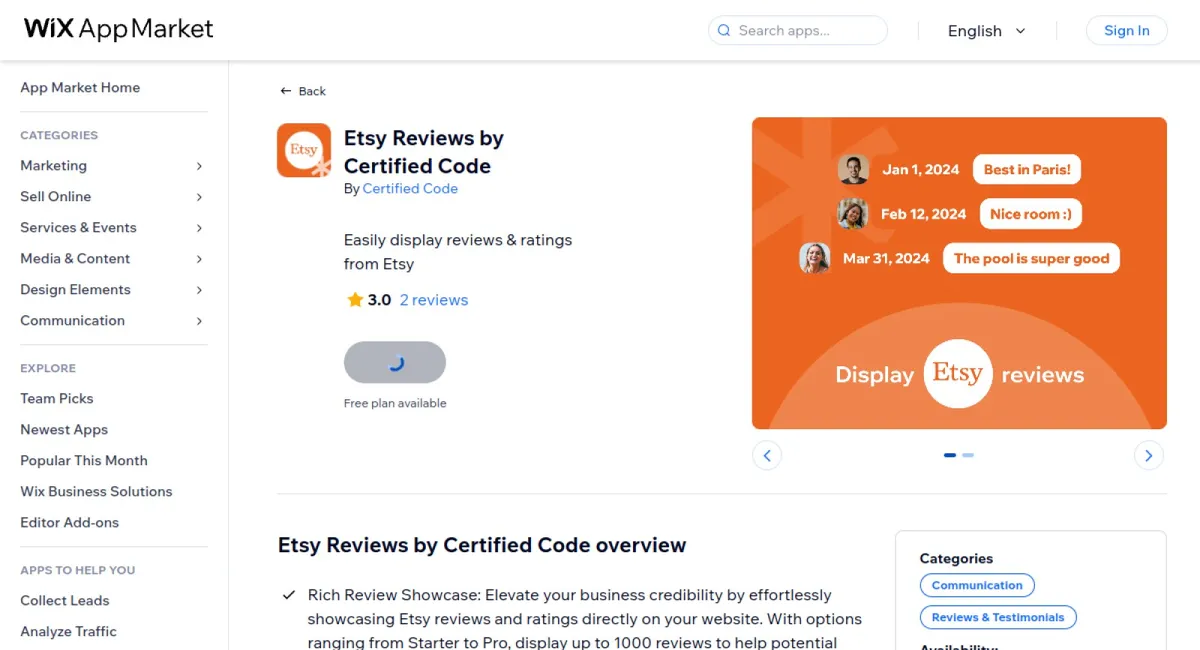Click the Etsy promotional banner image
This screenshot has width=1200, height=650.
[x=959, y=273]
